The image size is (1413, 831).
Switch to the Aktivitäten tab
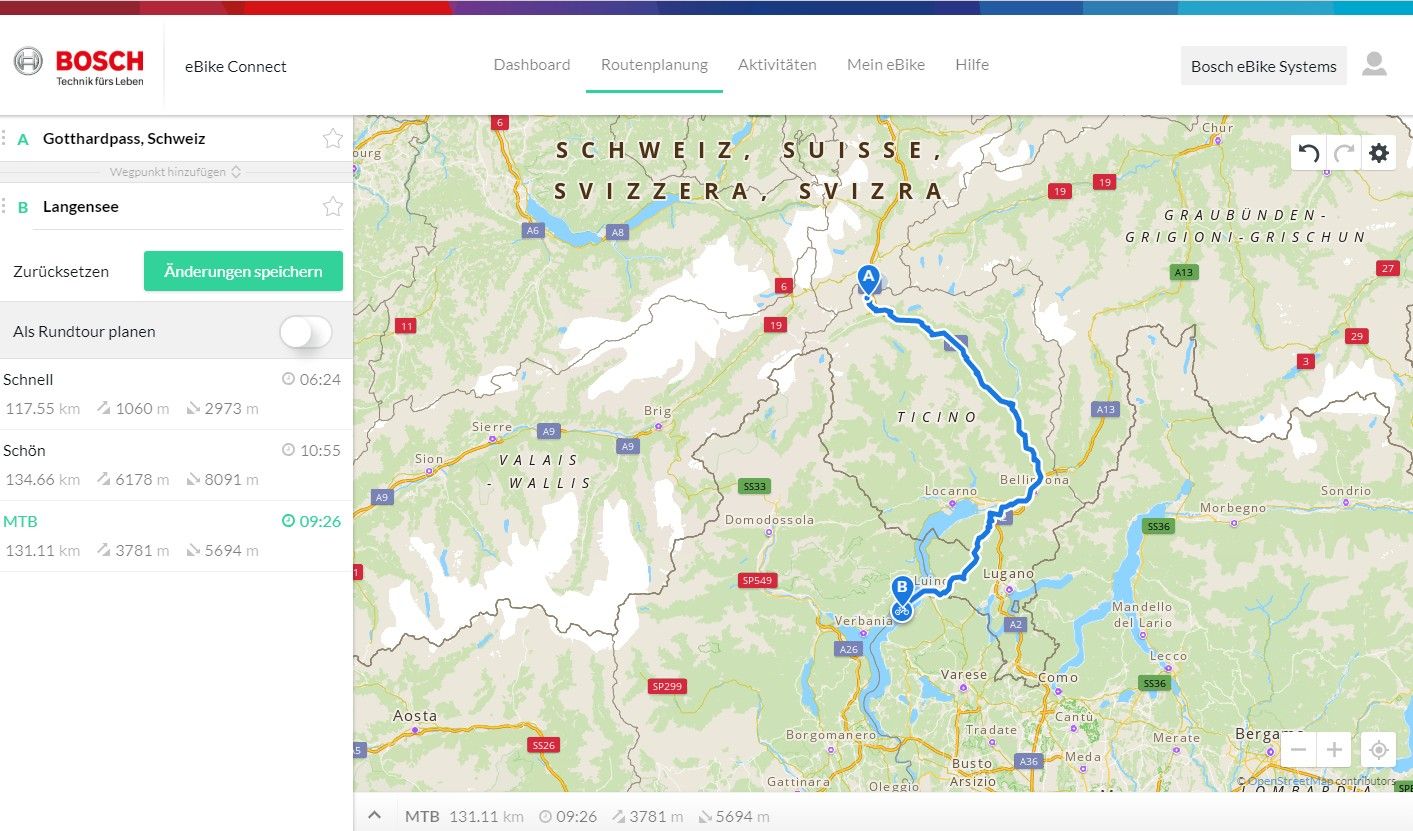pyautogui.click(x=777, y=65)
